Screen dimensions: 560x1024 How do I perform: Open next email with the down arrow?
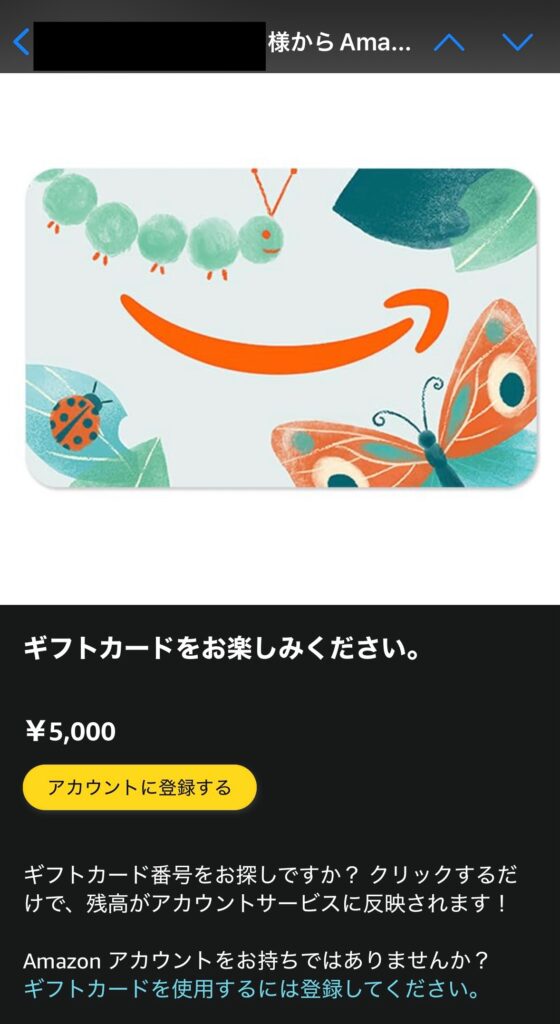coord(518,42)
